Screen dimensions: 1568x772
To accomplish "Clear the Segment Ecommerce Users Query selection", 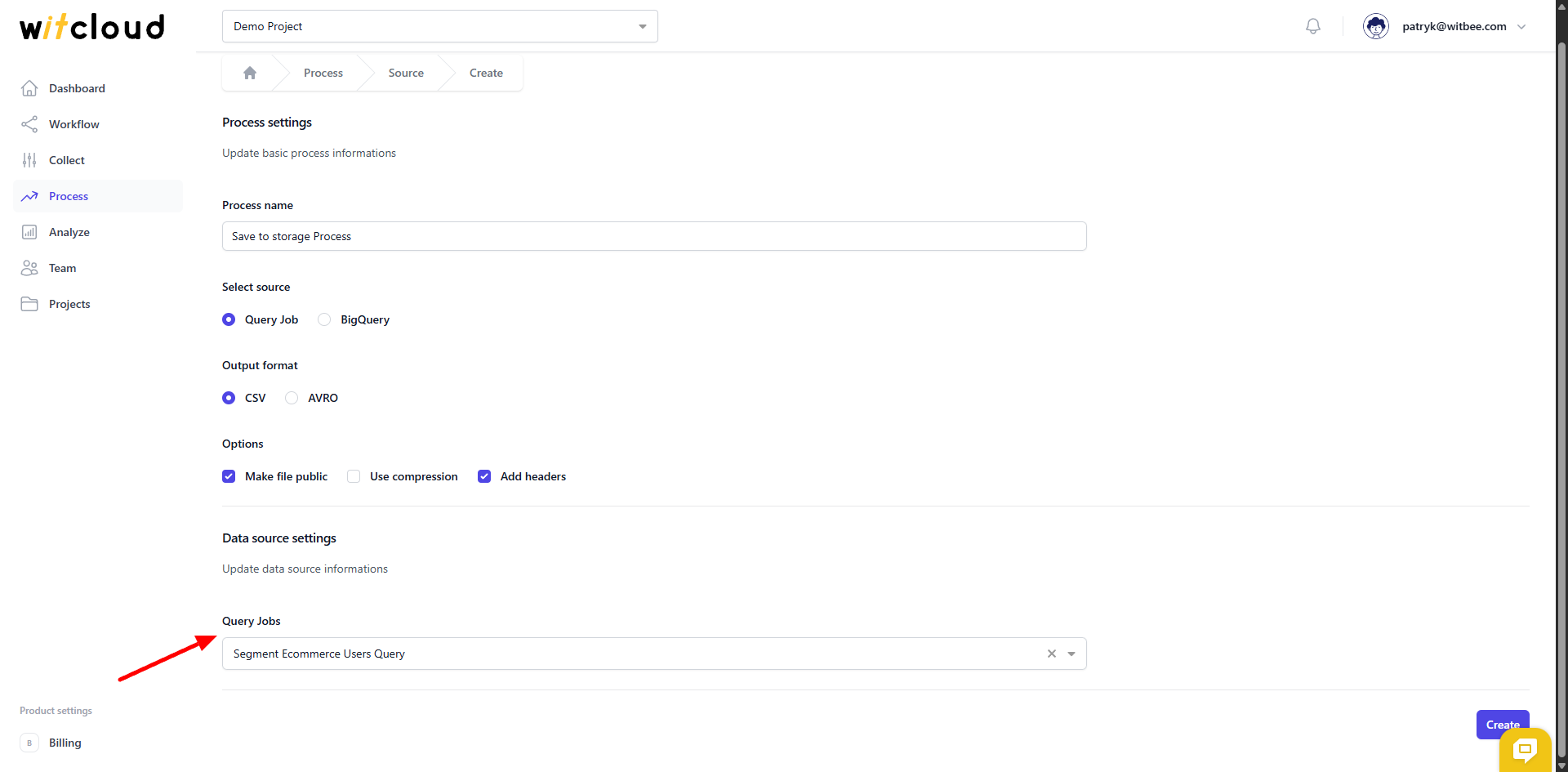I will 1051,654.
